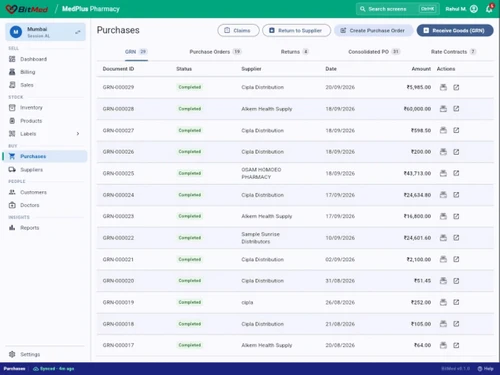The width and height of the screenshot is (500, 375).
Task: Print GRN-000023 from Alkem Health Supply
Action: (x=443, y=216)
